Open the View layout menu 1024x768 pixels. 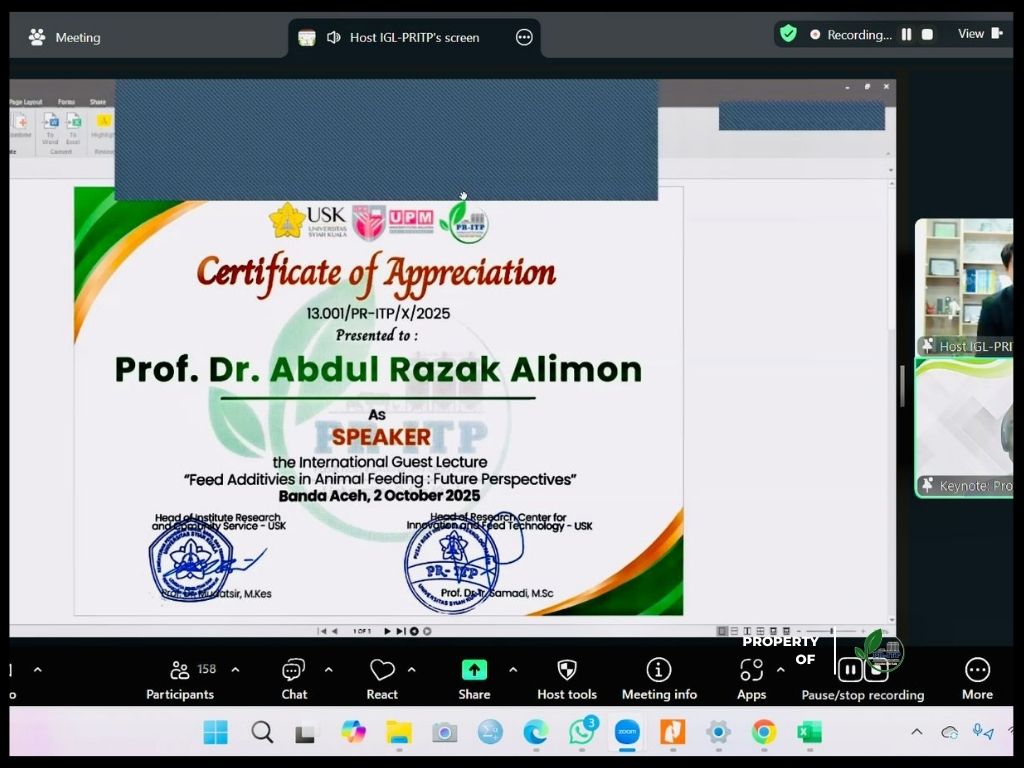[979, 34]
